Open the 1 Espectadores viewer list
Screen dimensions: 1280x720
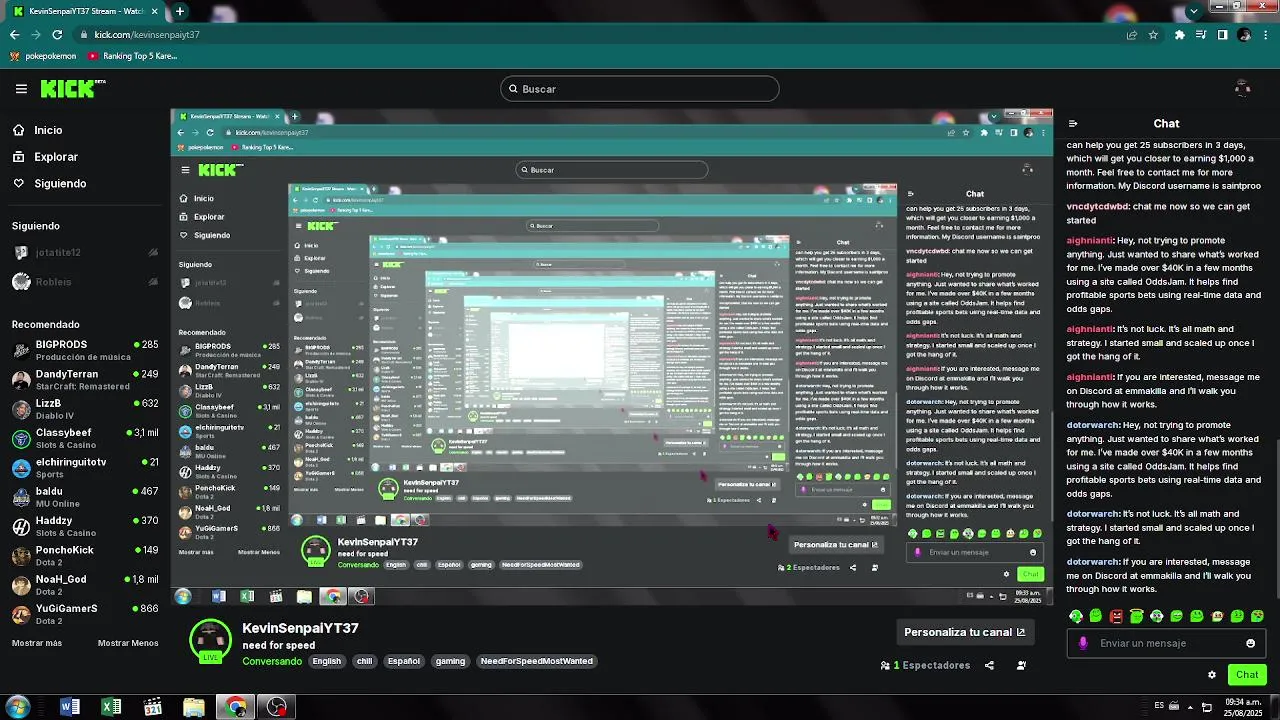[925, 665]
